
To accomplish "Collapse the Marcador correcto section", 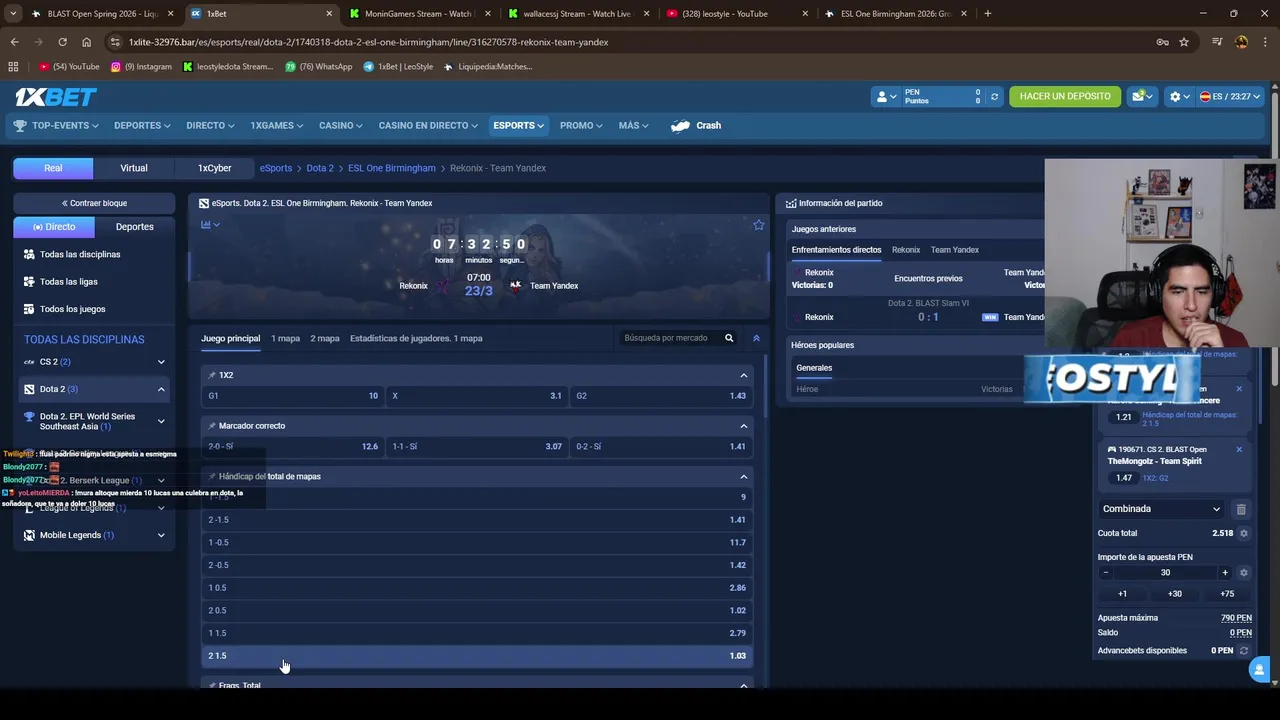I will [743, 426].
